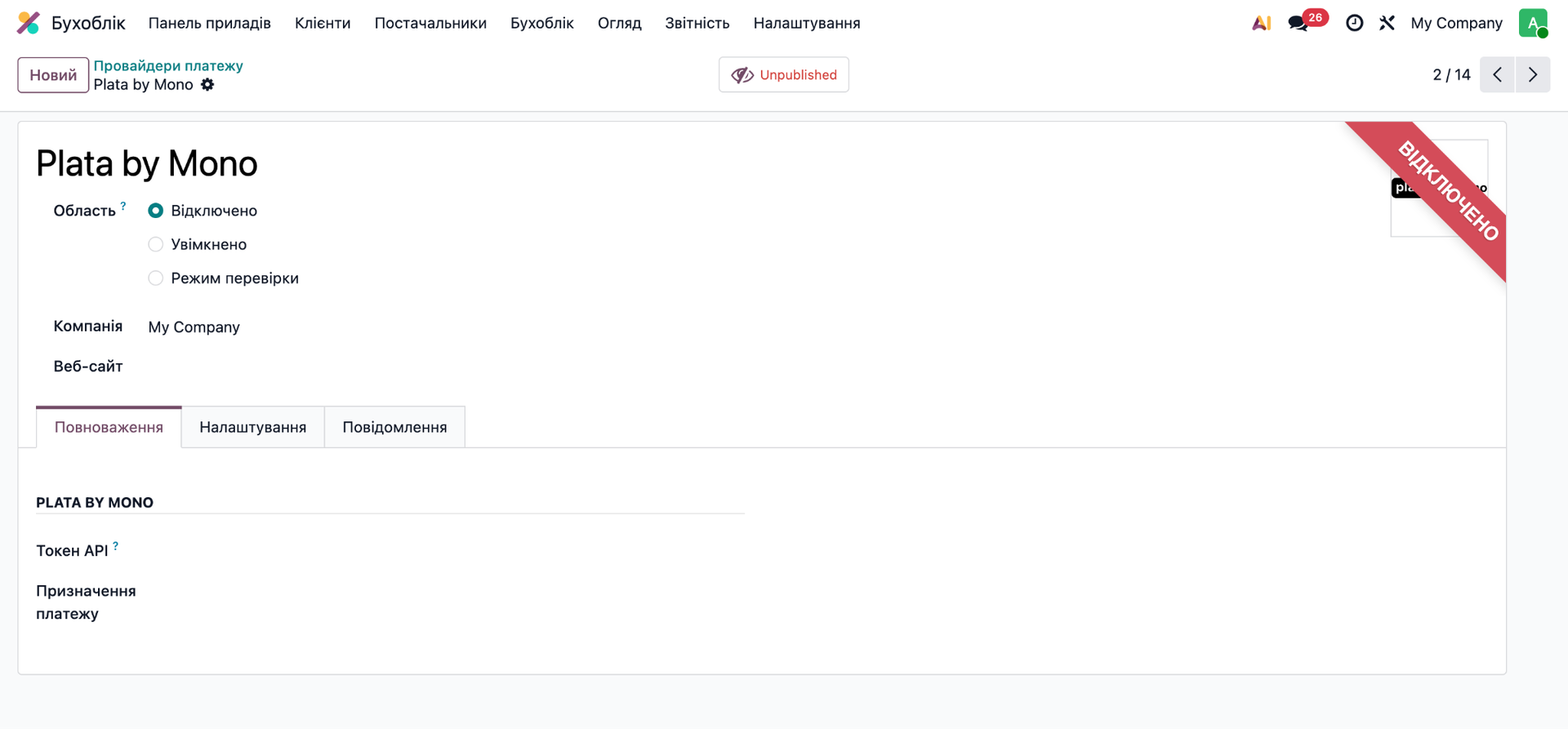1568x729 pixels.
Task: Switch to the Налаштування form tab
Action: 253,427
